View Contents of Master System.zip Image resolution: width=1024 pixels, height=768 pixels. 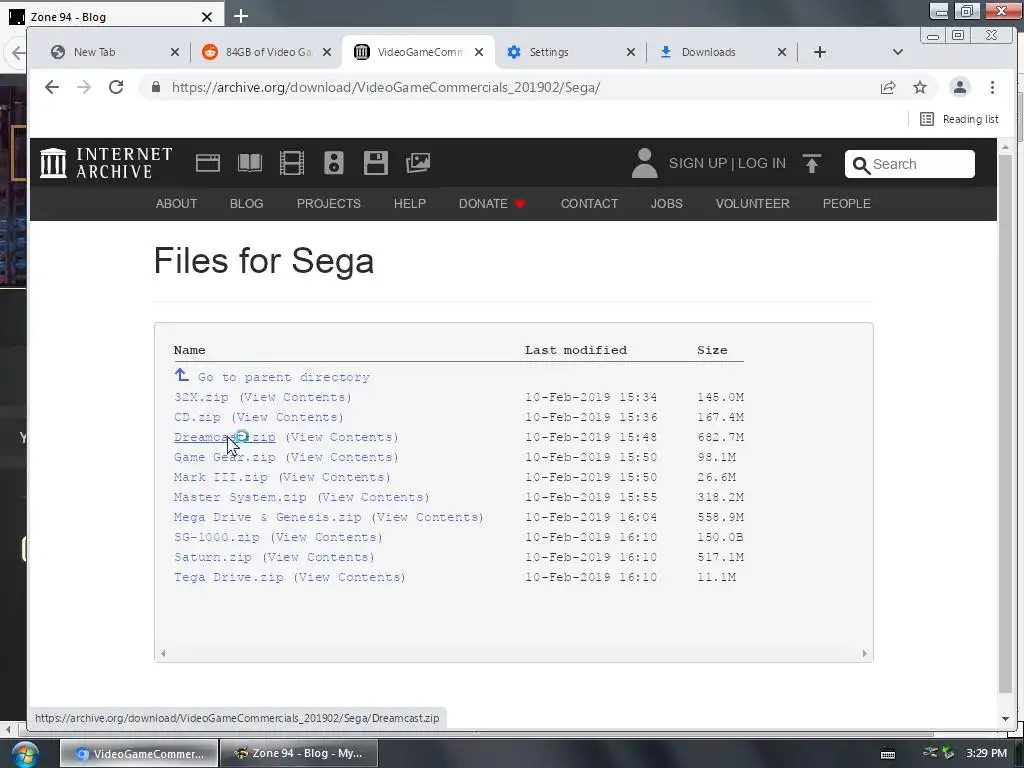click(x=374, y=497)
